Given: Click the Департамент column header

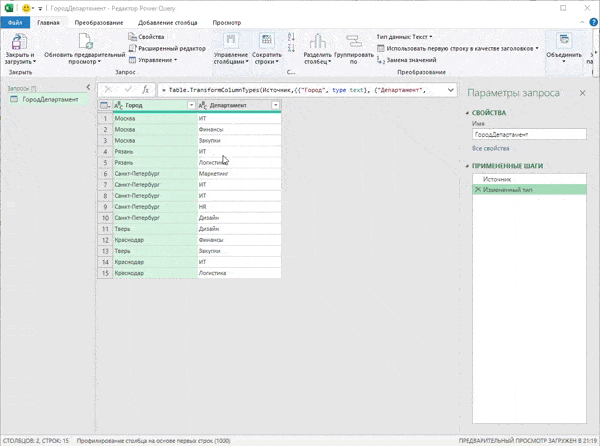Looking at the screenshot, I should tap(239, 105).
